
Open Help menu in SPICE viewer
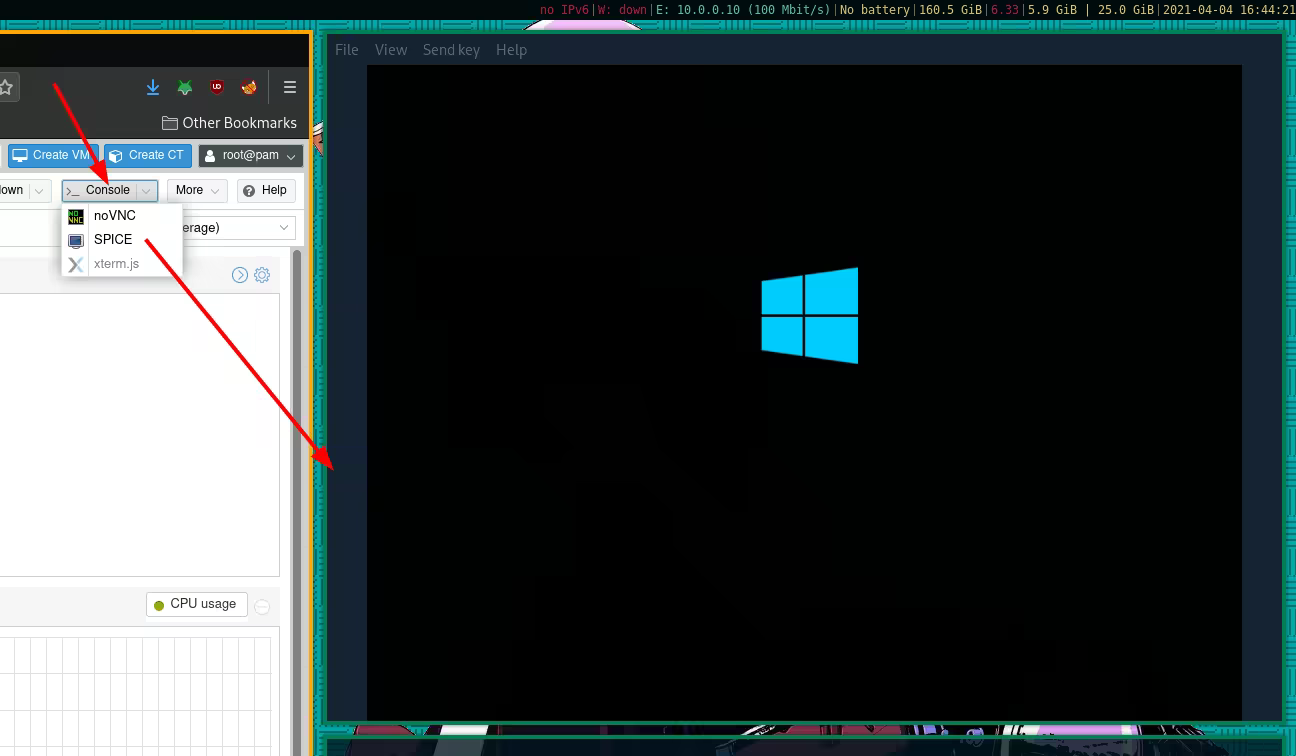[x=511, y=50]
